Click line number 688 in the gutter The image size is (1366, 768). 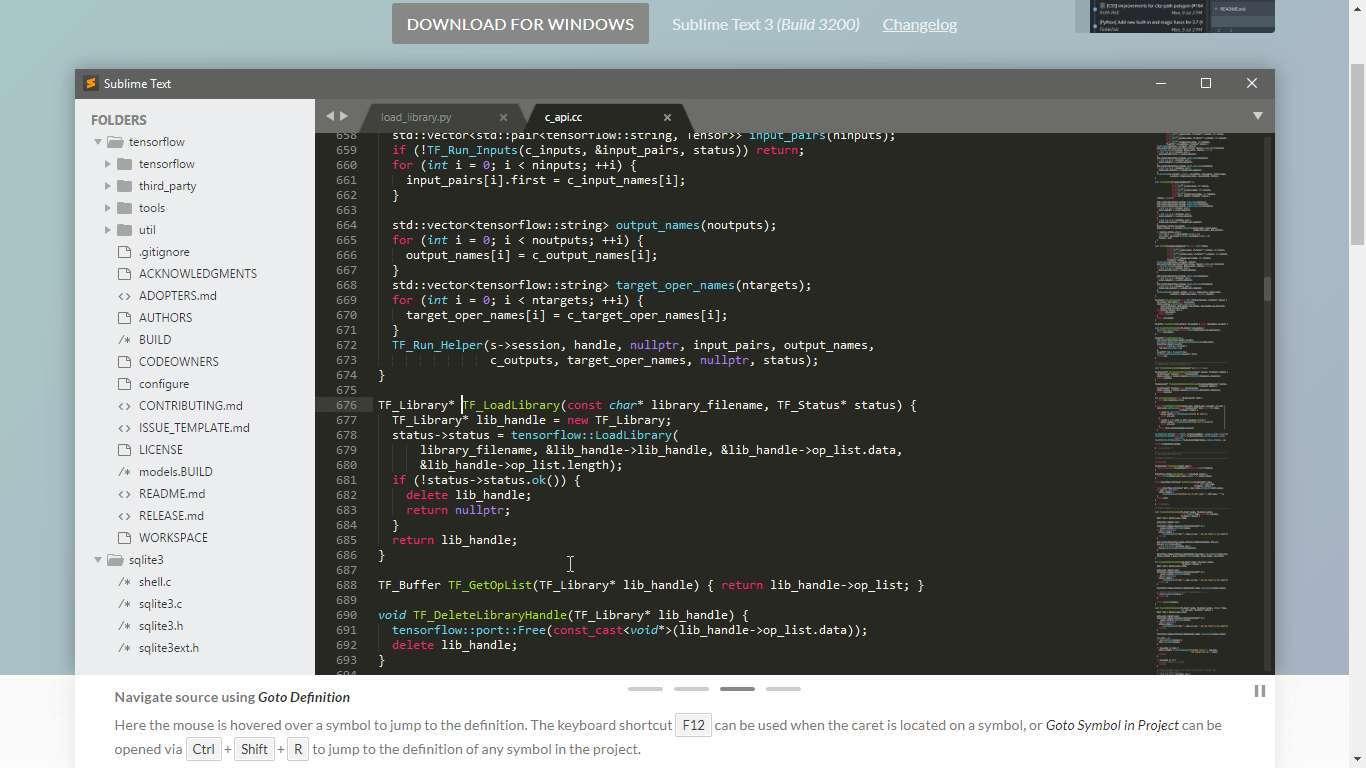point(346,585)
